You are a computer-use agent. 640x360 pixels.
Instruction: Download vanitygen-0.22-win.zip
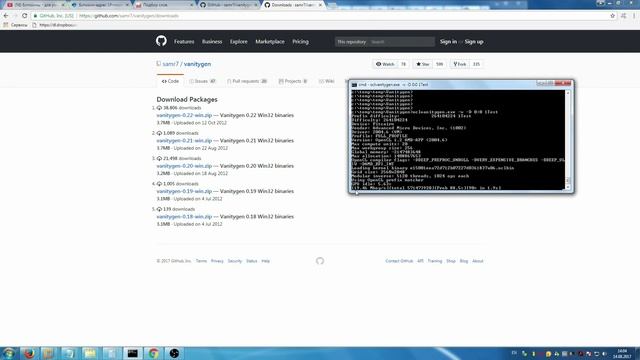(x=184, y=115)
